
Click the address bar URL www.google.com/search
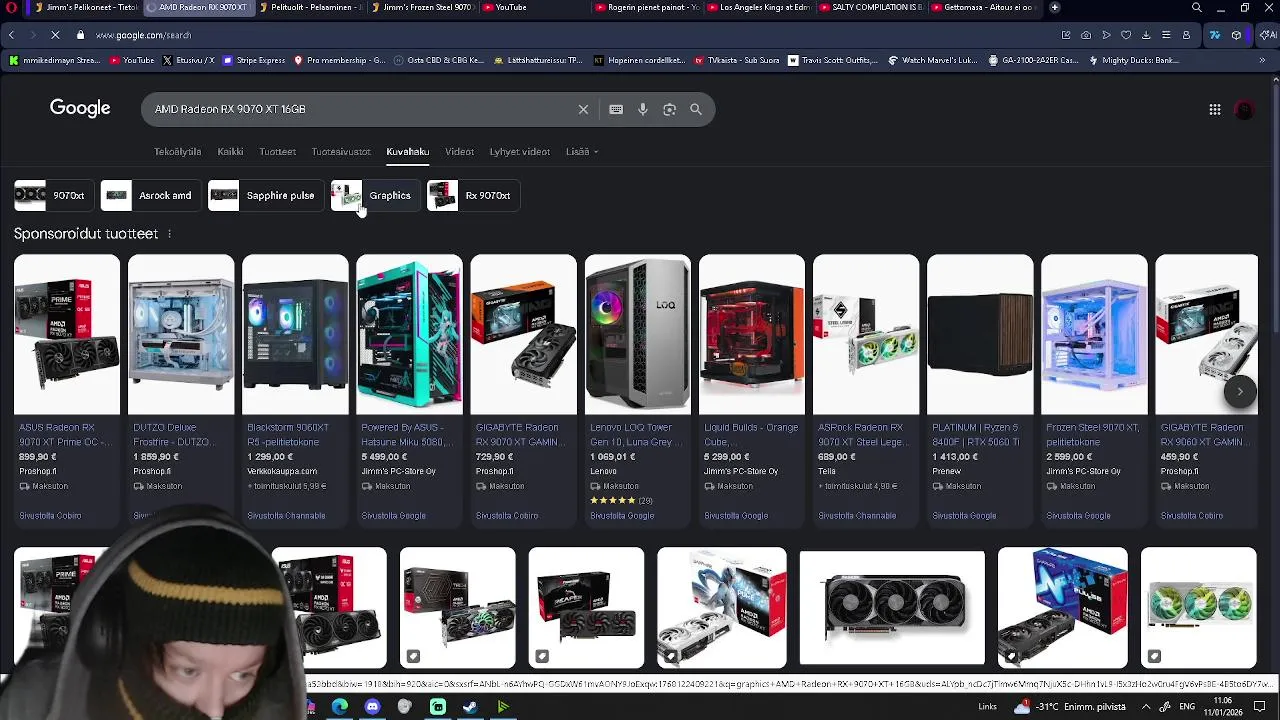point(143,35)
